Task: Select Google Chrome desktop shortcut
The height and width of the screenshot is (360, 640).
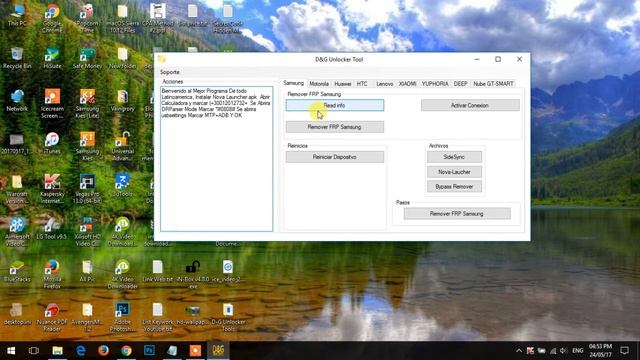Action: coord(52,18)
